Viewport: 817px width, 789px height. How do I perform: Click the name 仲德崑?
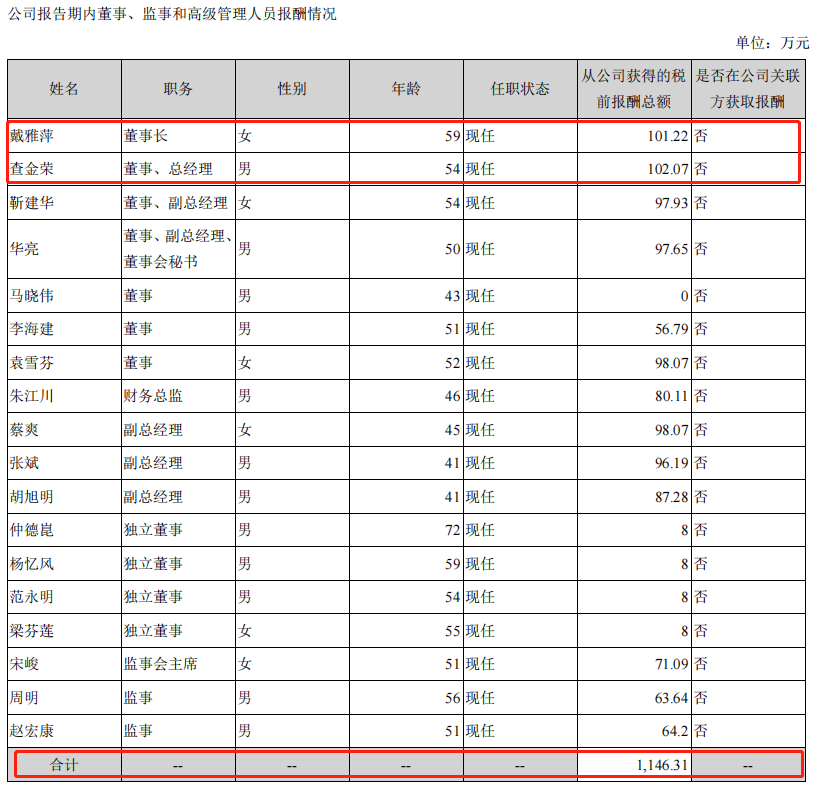(31, 530)
